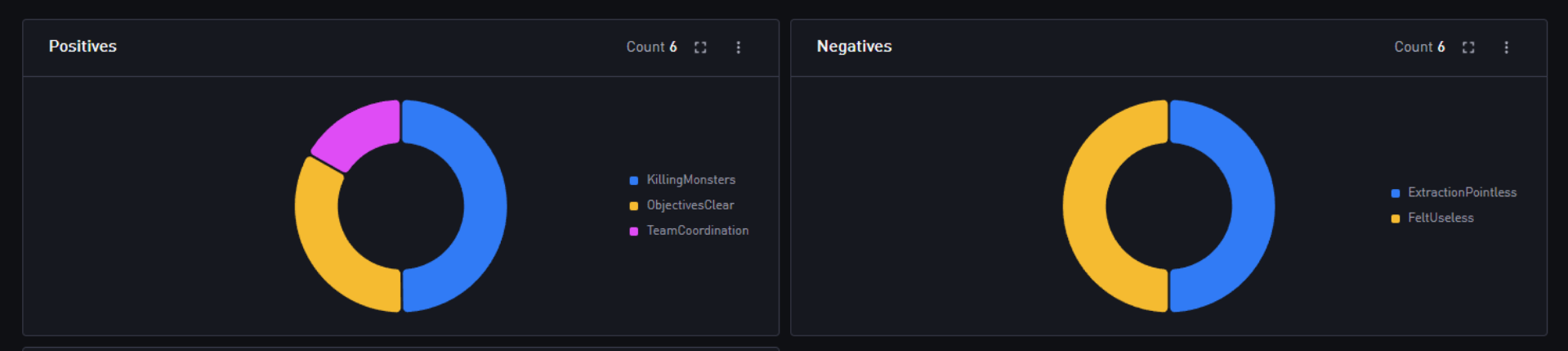Select the blue segment of Positives donut
Viewport: 1568px width, 351px height.
484,206
